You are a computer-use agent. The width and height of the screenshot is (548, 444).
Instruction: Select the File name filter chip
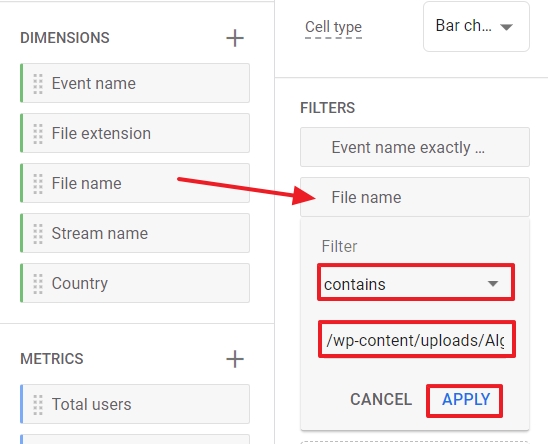point(415,197)
